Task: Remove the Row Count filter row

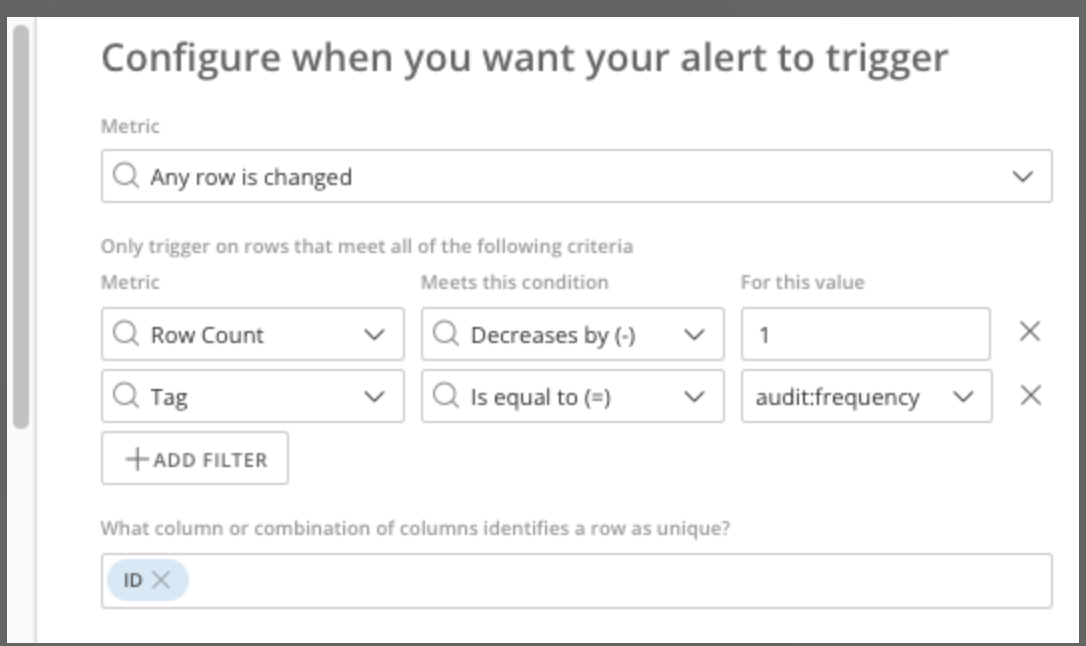Action: point(1030,332)
